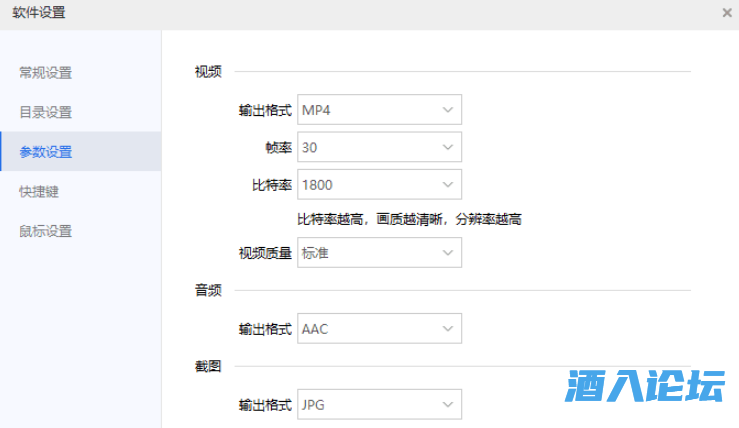Select the Parameter Settings (参数设置) tab
Image resolution: width=739 pixels, height=428 pixels.
pos(46,152)
